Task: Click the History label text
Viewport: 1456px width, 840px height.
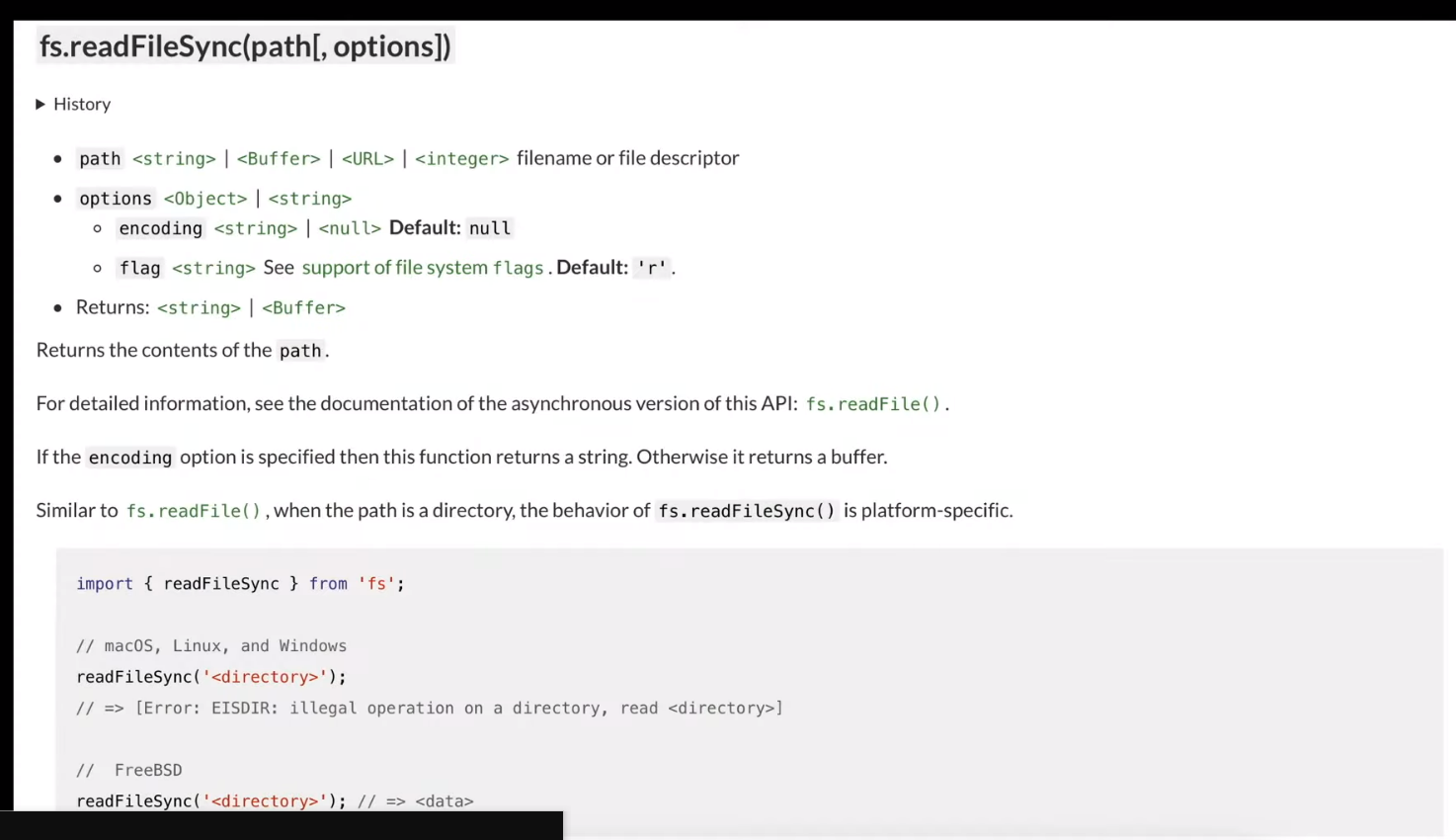Action: (82, 104)
